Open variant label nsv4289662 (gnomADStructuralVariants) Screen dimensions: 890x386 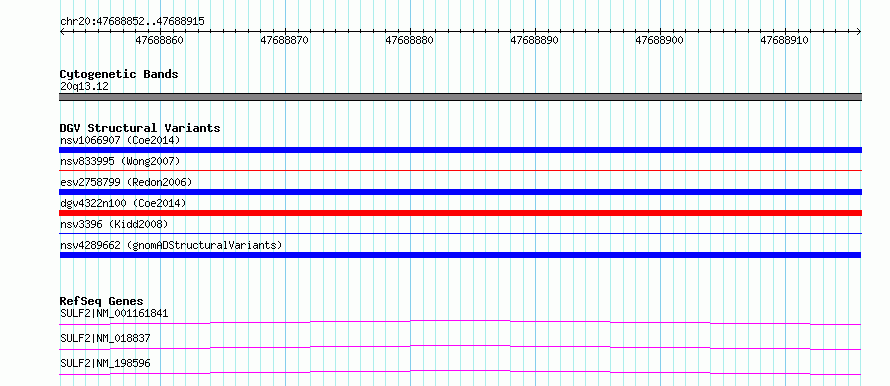171,245
